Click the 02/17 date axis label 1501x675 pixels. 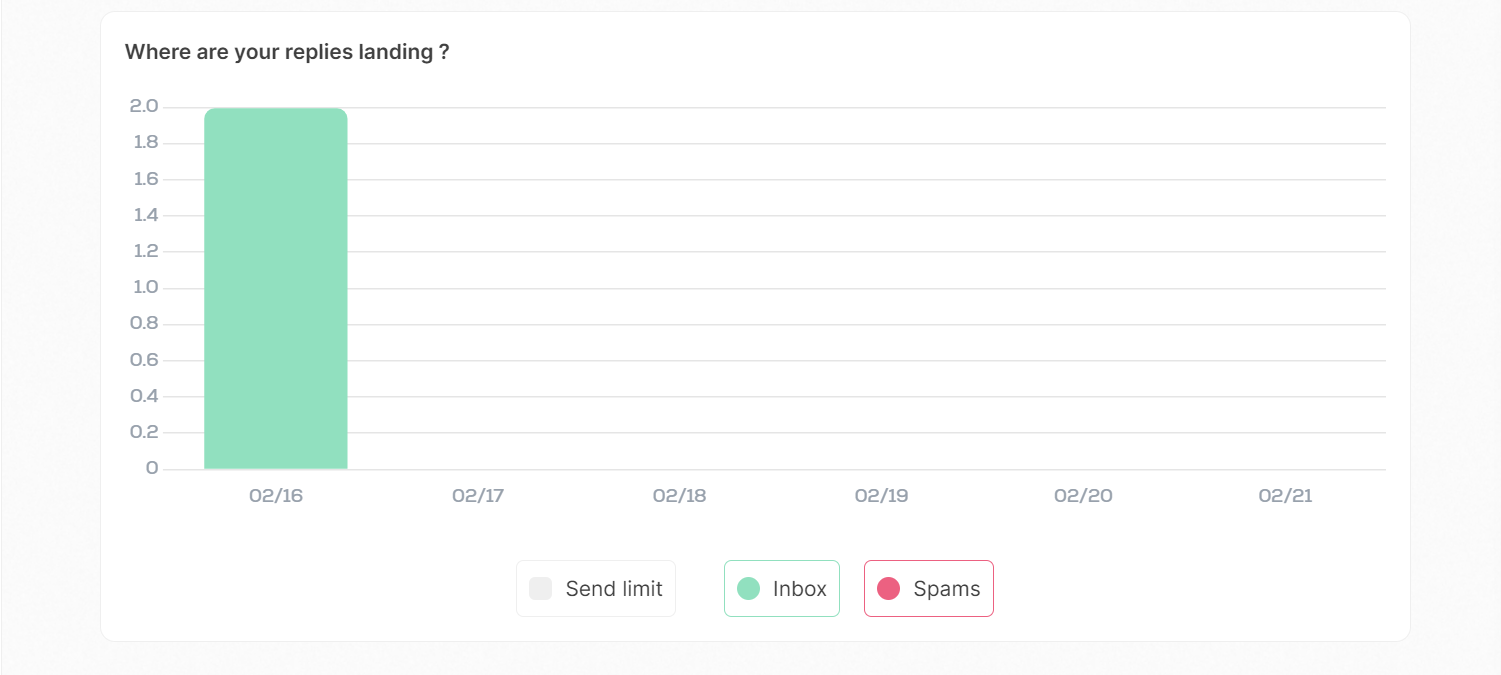tap(478, 496)
